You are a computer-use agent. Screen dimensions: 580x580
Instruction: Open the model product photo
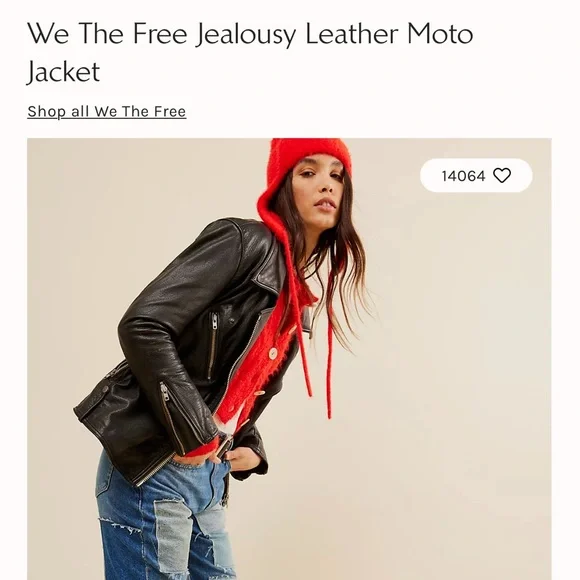point(289,359)
